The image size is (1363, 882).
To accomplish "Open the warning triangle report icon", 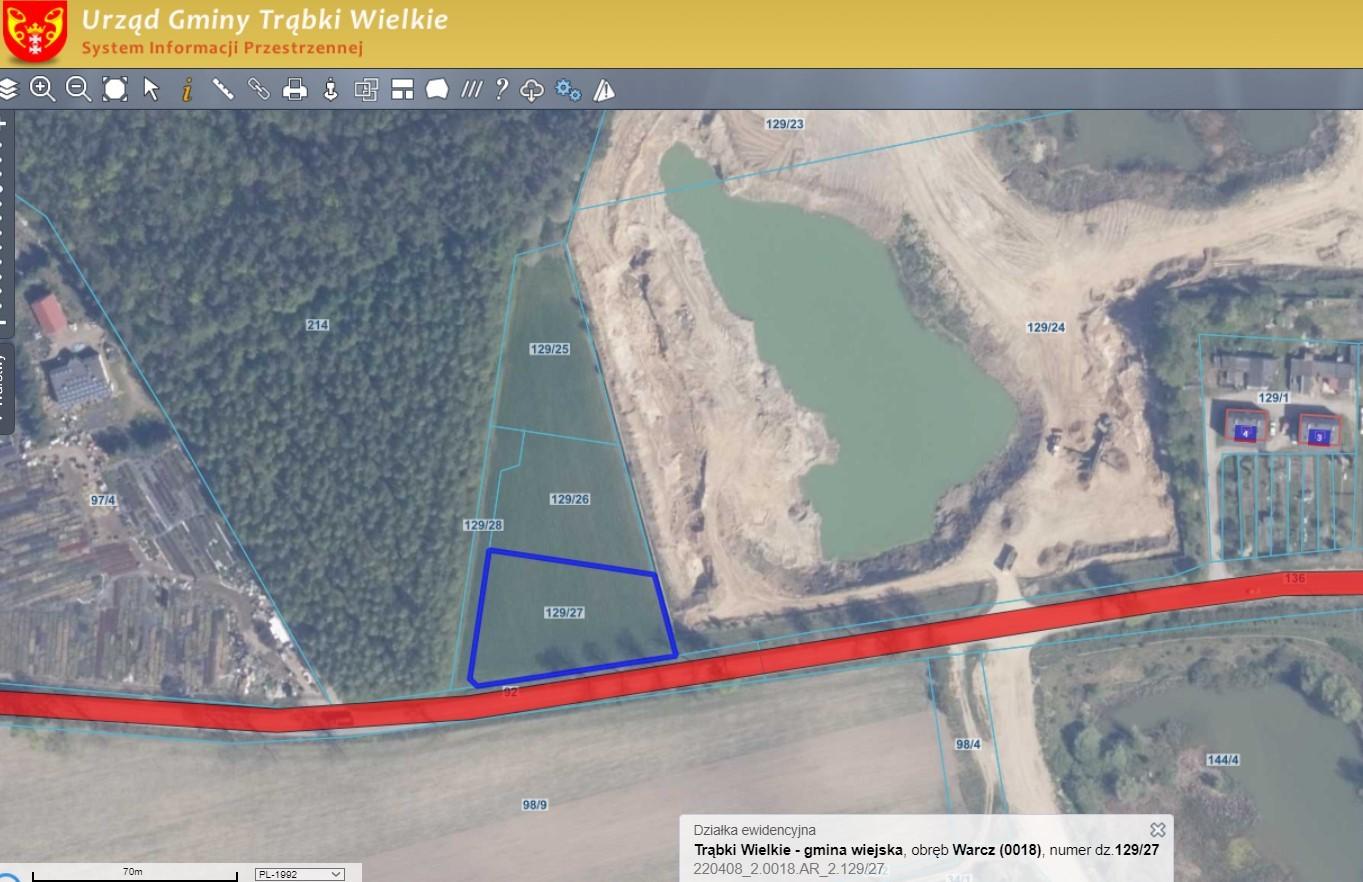I will point(604,90).
